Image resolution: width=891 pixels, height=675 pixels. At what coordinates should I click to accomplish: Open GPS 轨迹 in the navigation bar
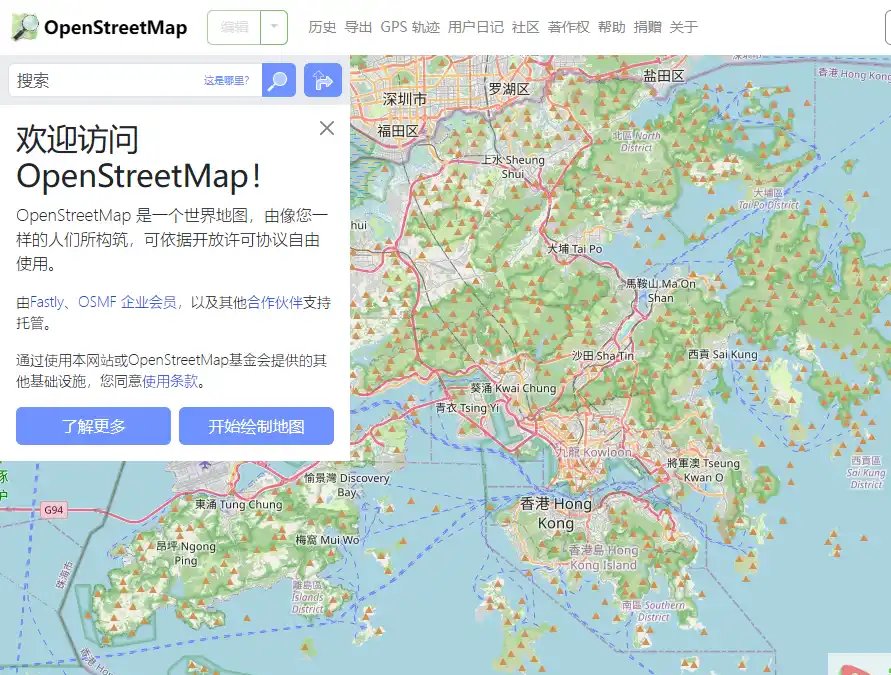[x=410, y=27]
